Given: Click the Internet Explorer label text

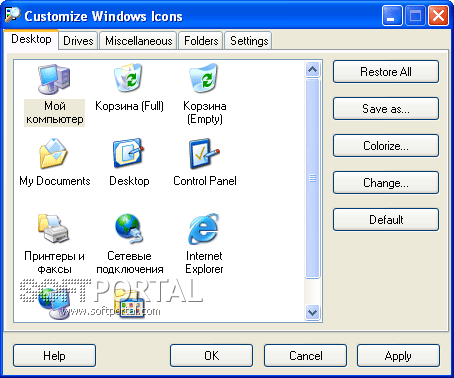Looking at the screenshot, I should coord(204,263).
